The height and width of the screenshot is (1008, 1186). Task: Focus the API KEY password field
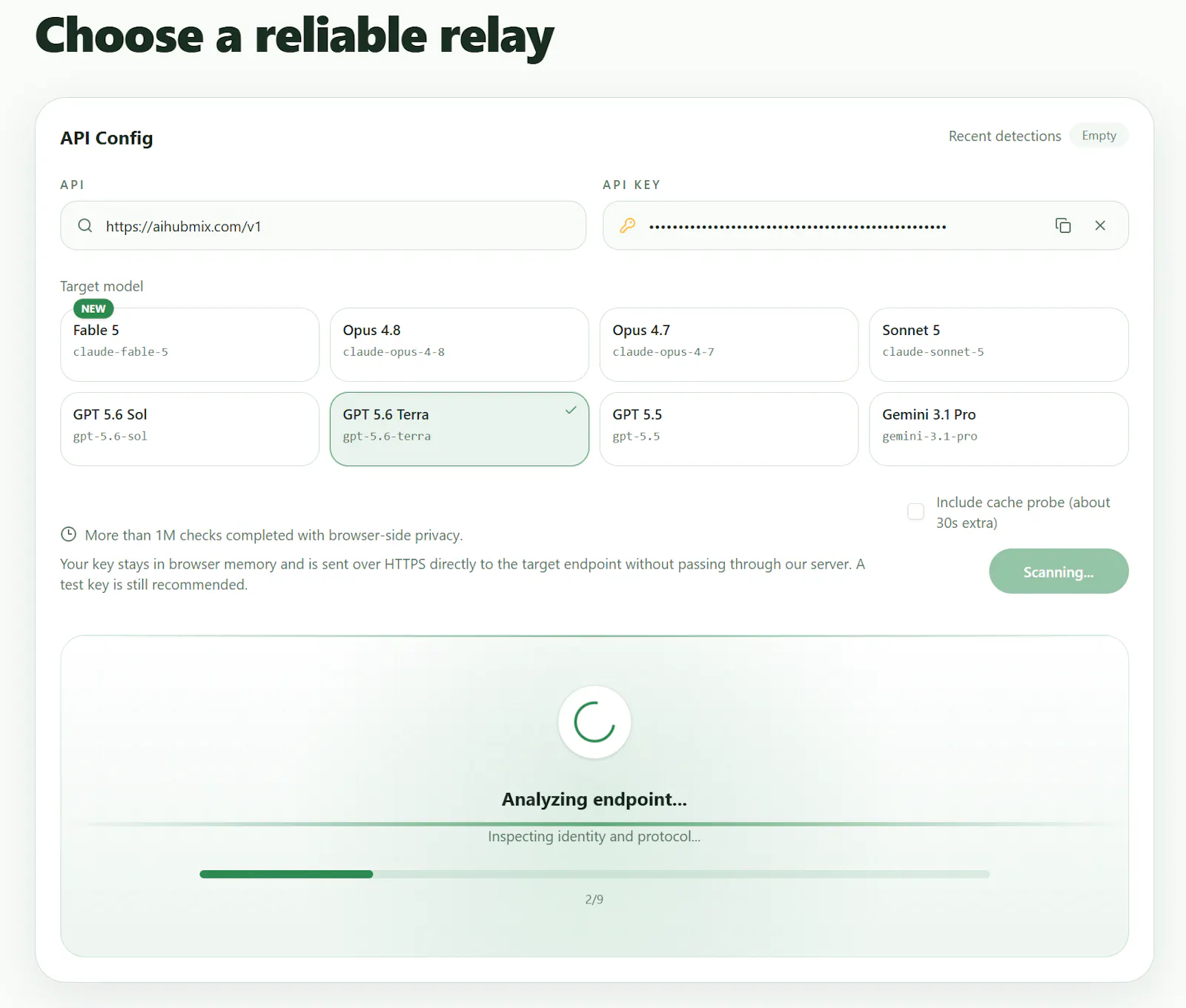pos(866,225)
